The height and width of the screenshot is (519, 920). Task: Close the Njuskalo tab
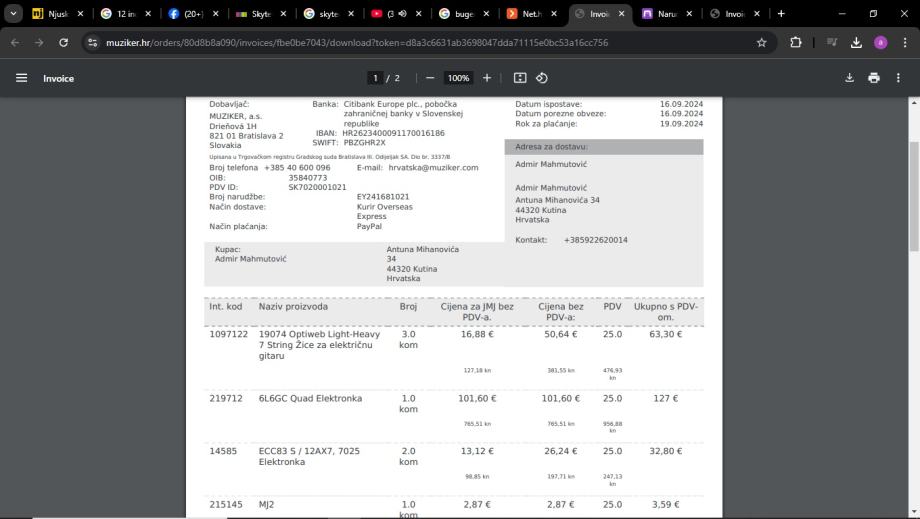80,13
